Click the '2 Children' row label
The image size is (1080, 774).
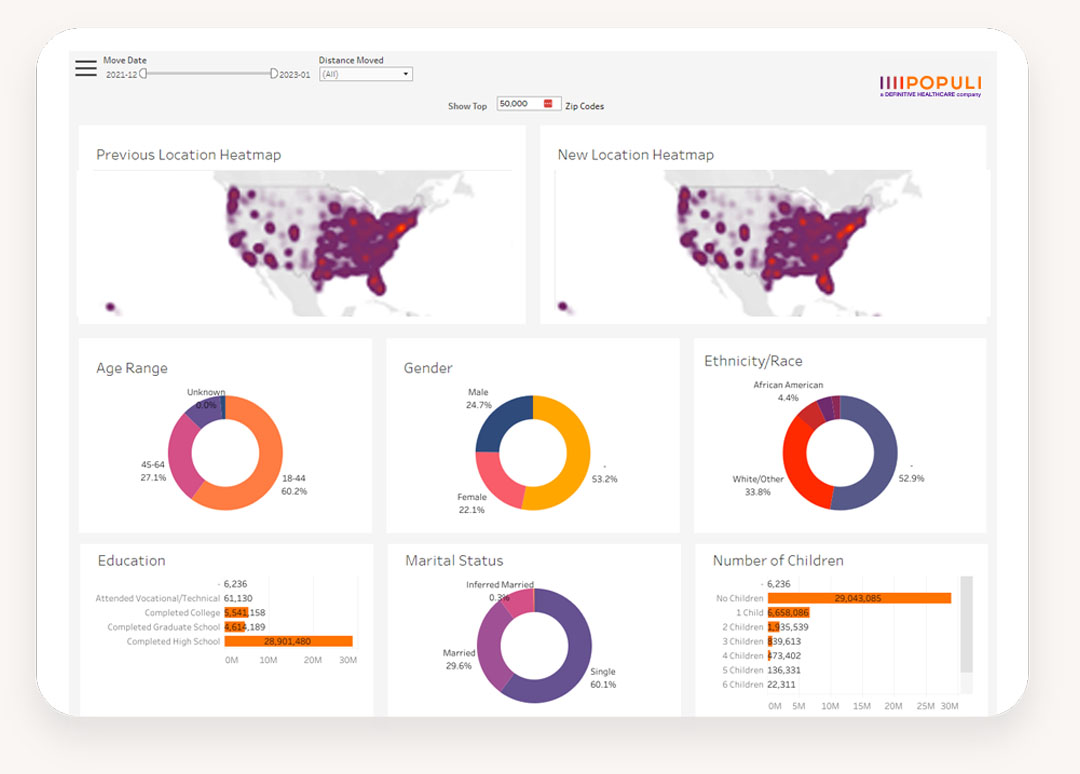point(742,627)
